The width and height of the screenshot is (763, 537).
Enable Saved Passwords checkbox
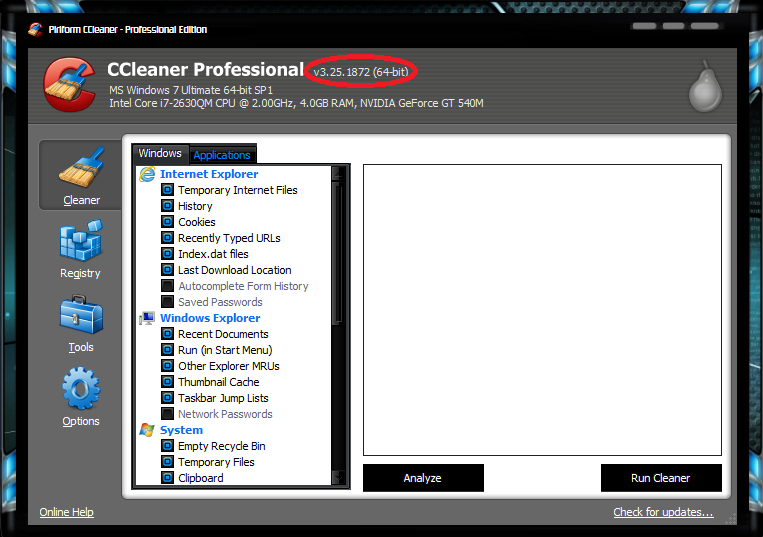167,302
